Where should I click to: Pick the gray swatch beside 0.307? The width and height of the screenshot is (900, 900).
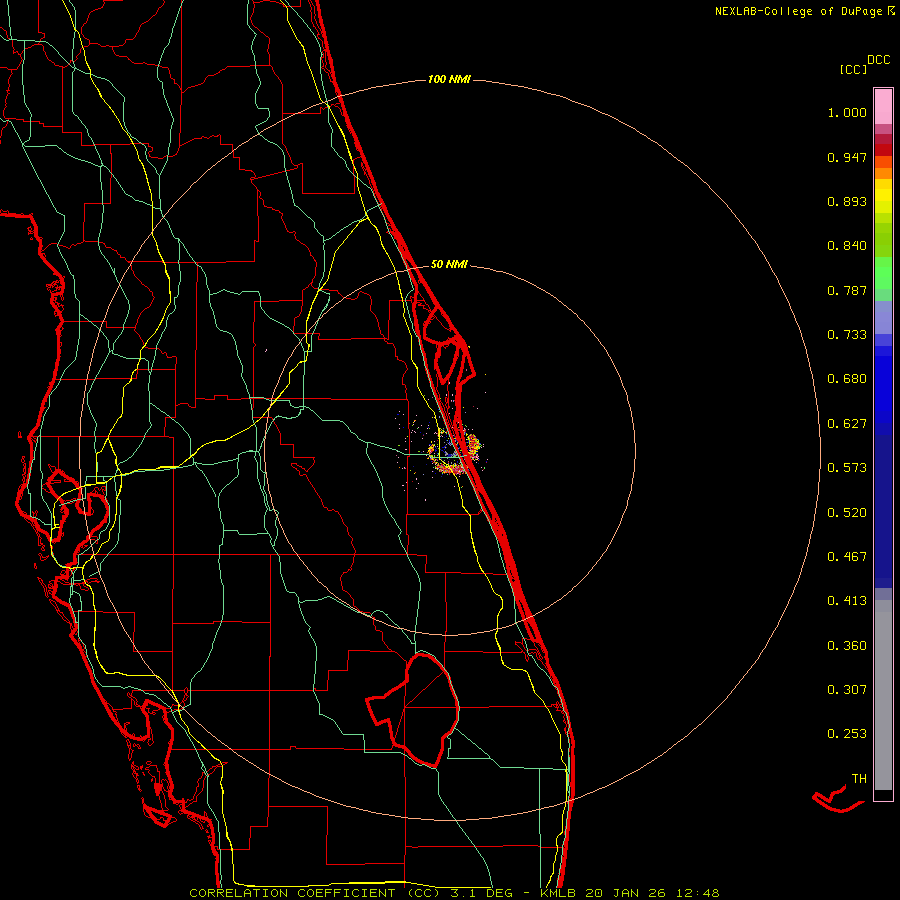(x=883, y=695)
